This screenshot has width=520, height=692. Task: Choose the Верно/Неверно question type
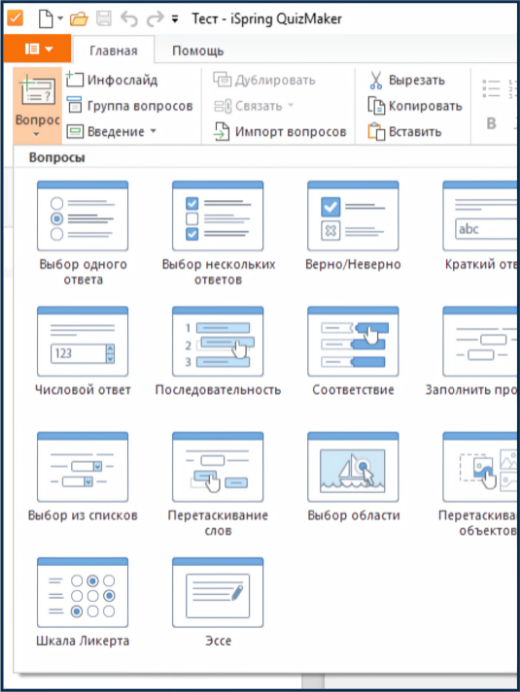pyautogui.click(x=353, y=226)
